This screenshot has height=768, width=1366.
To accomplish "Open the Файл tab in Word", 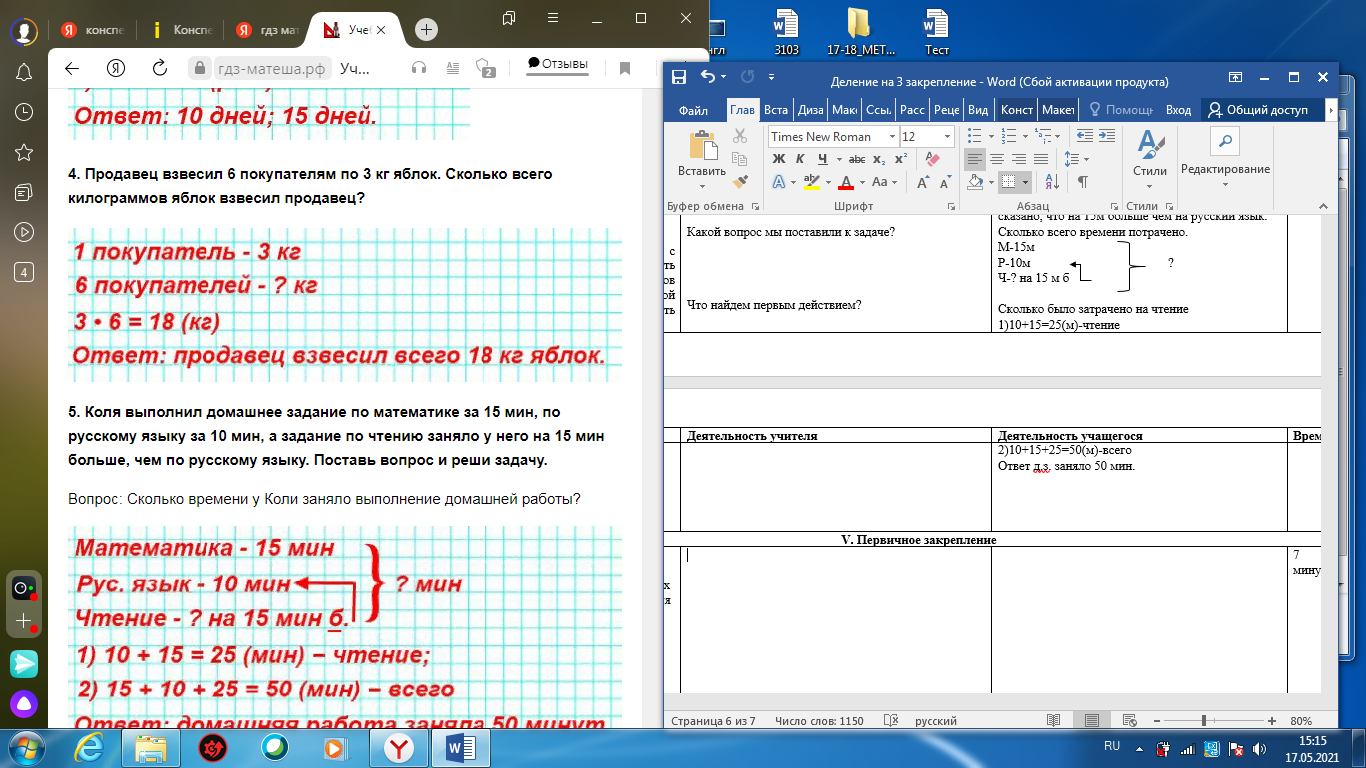I will click(x=693, y=110).
